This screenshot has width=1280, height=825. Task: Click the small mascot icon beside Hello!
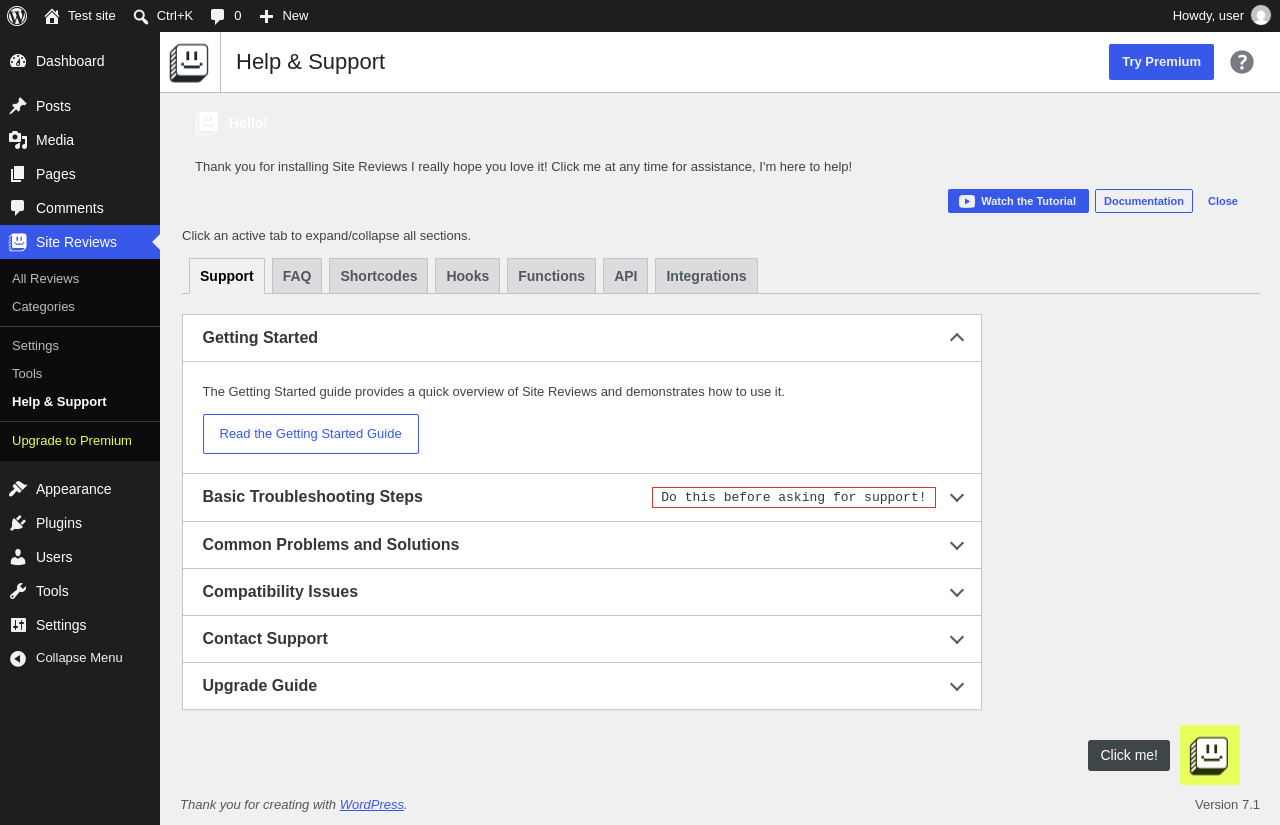pos(207,123)
